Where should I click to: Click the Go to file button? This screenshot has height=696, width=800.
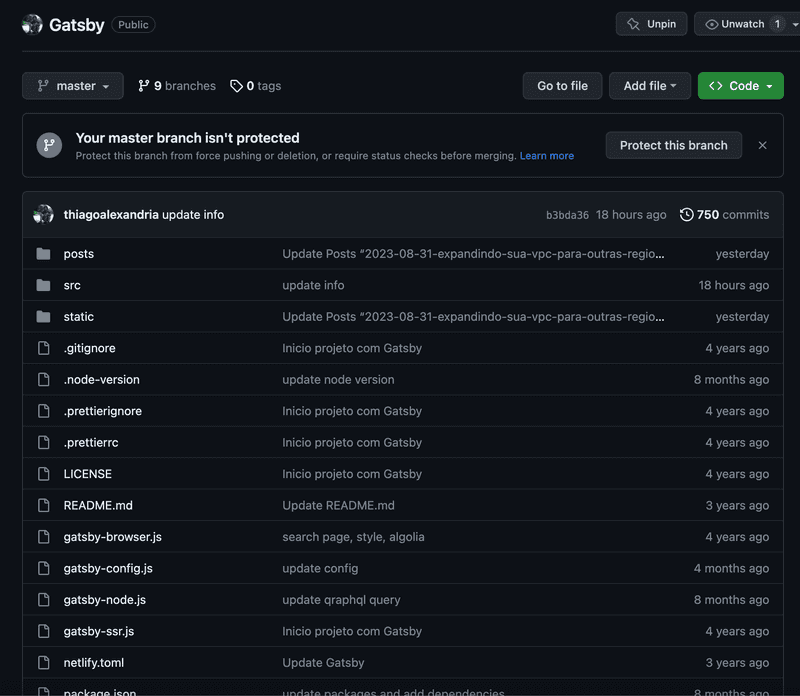point(562,86)
